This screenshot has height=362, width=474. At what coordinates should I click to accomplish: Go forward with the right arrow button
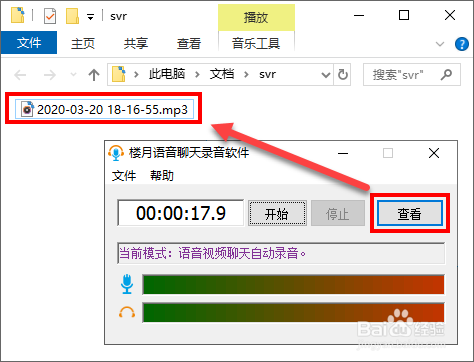(x=50, y=75)
